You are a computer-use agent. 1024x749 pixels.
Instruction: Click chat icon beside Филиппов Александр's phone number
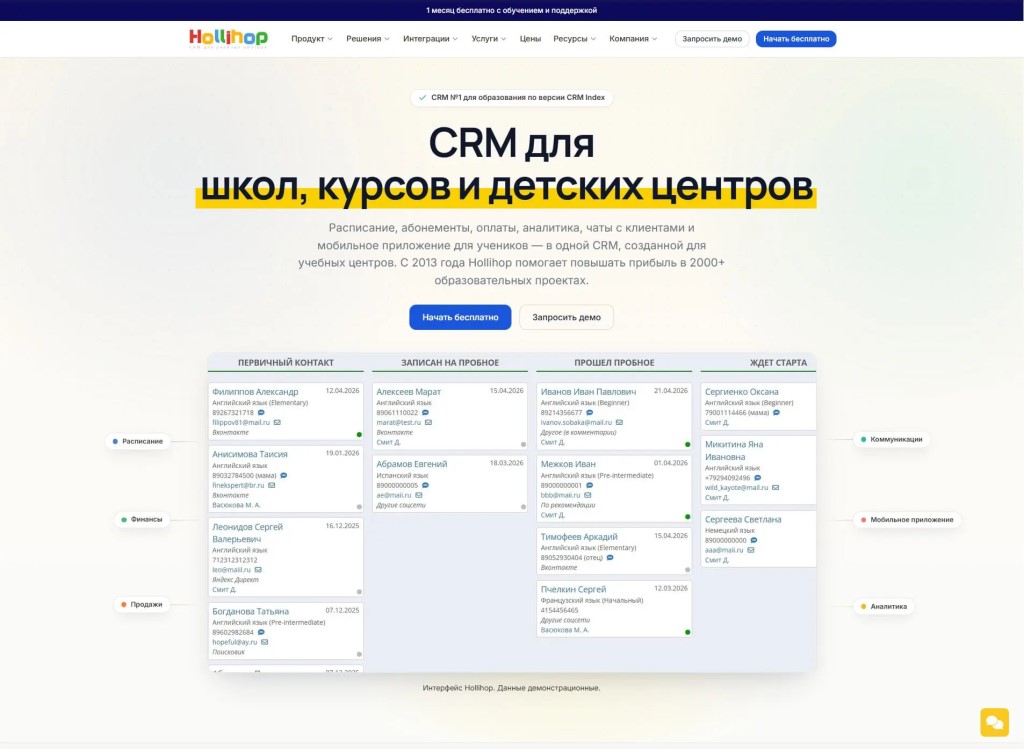(261, 413)
